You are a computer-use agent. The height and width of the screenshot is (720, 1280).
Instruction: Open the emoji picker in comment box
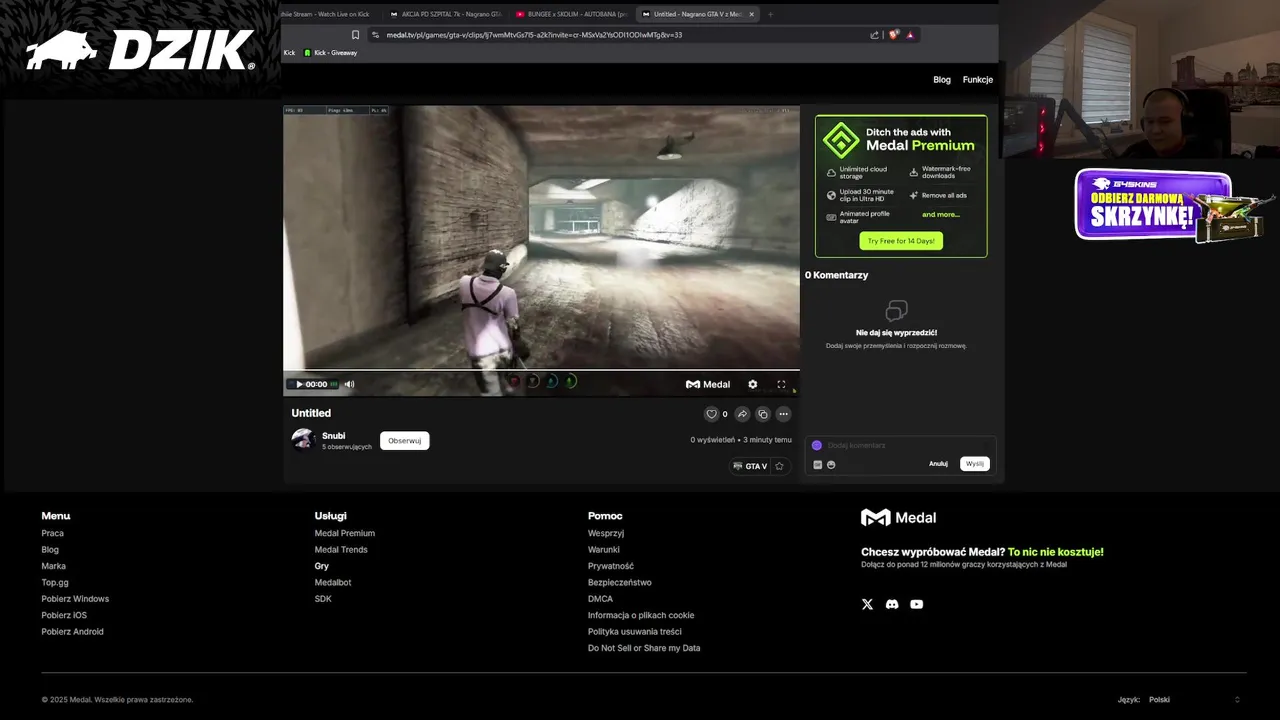click(x=831, y=464)
